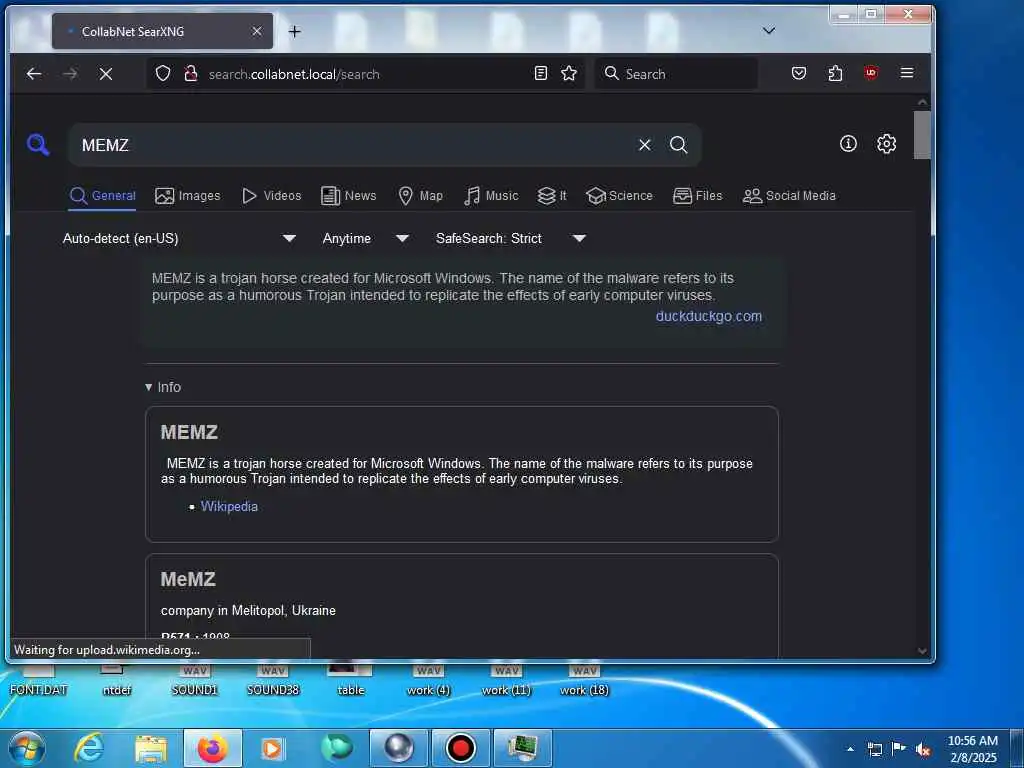Viewport: 1024px width, 768px height.
Task: Stop loading the page
Action: 106,74
